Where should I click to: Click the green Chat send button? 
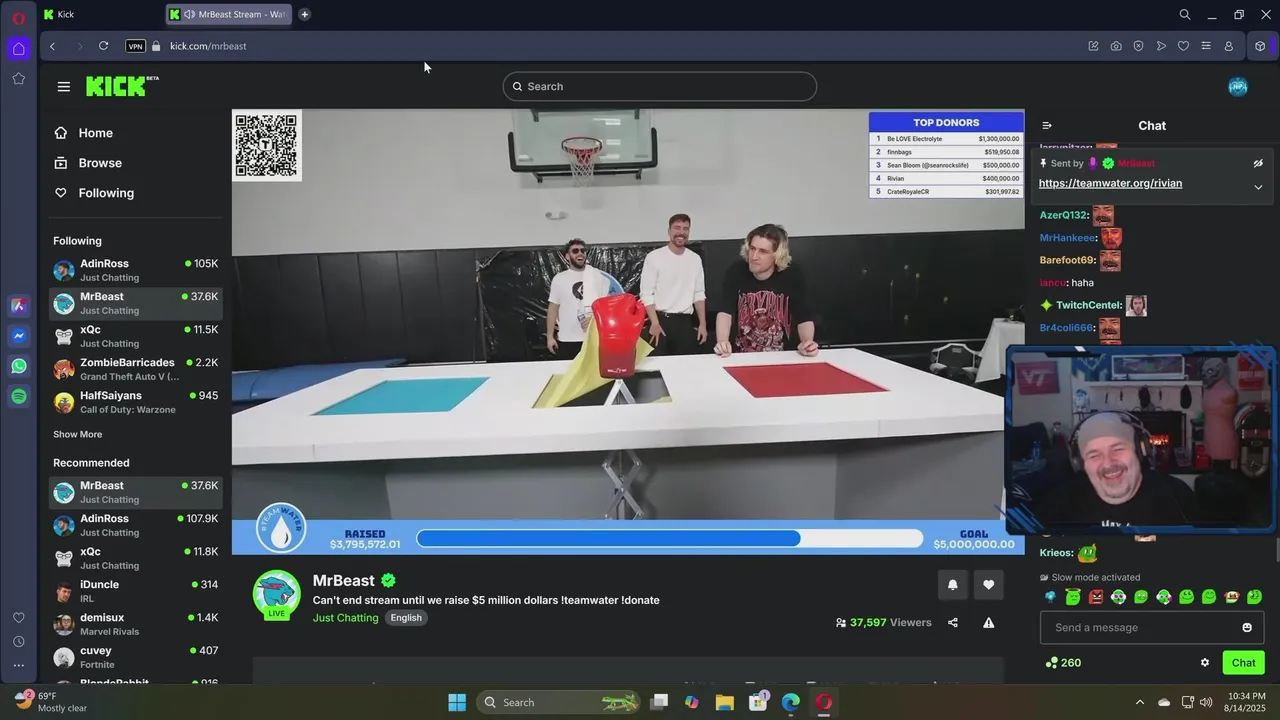[x=1243, y=662]
